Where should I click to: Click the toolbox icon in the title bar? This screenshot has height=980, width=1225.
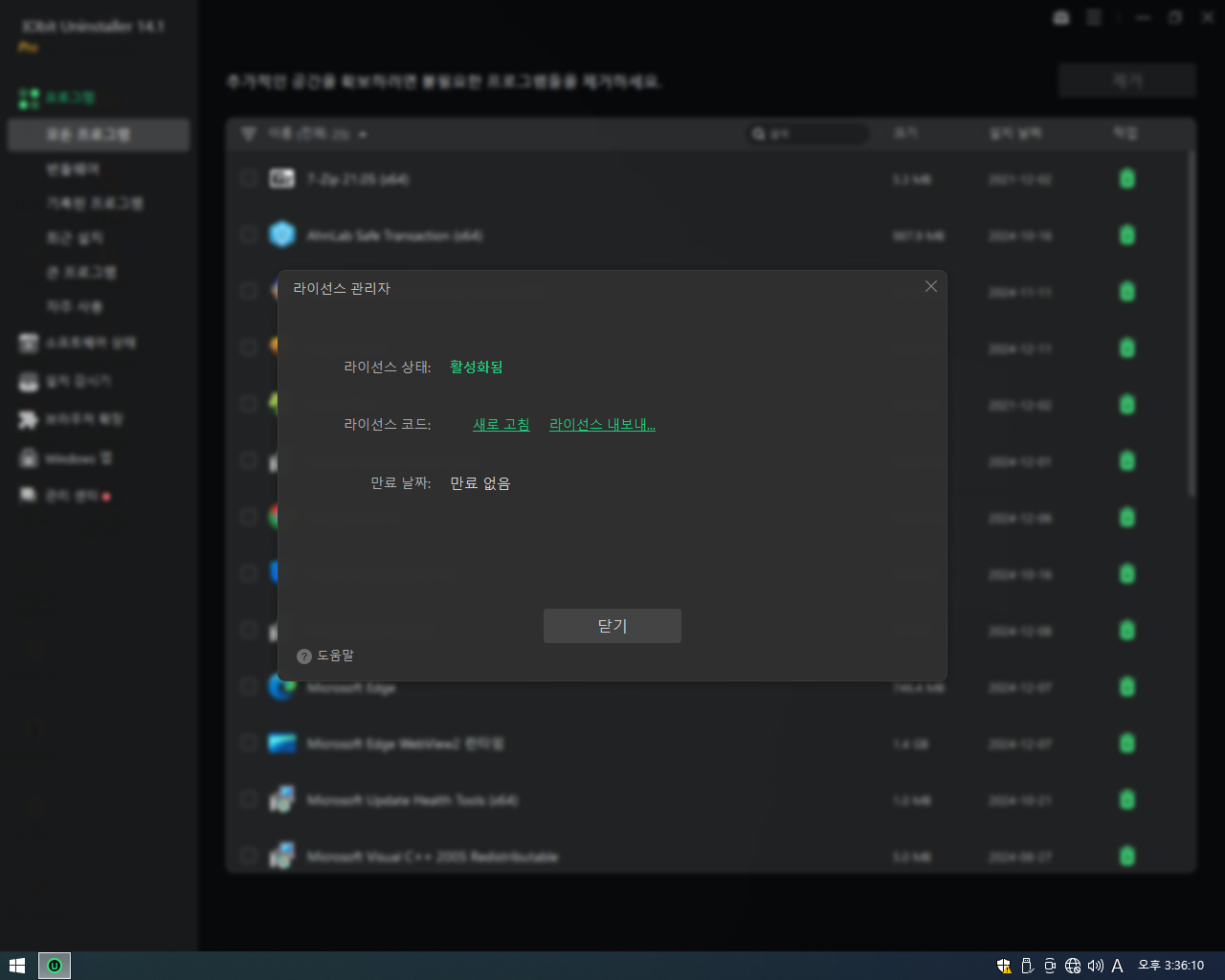[x=1061, y=18]
